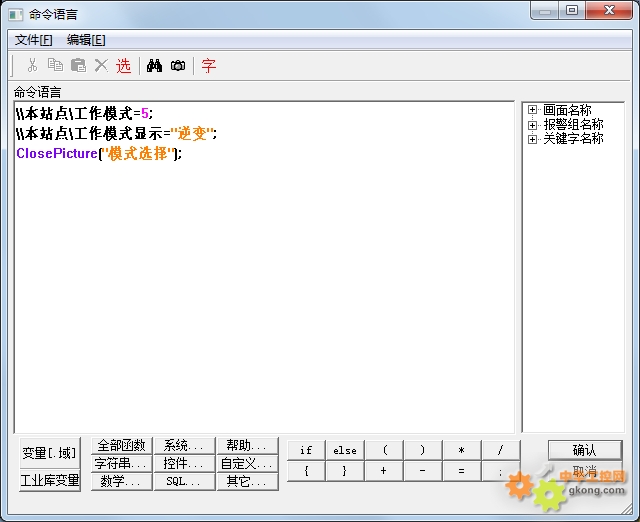Click the binoculars Find icon

155,66
